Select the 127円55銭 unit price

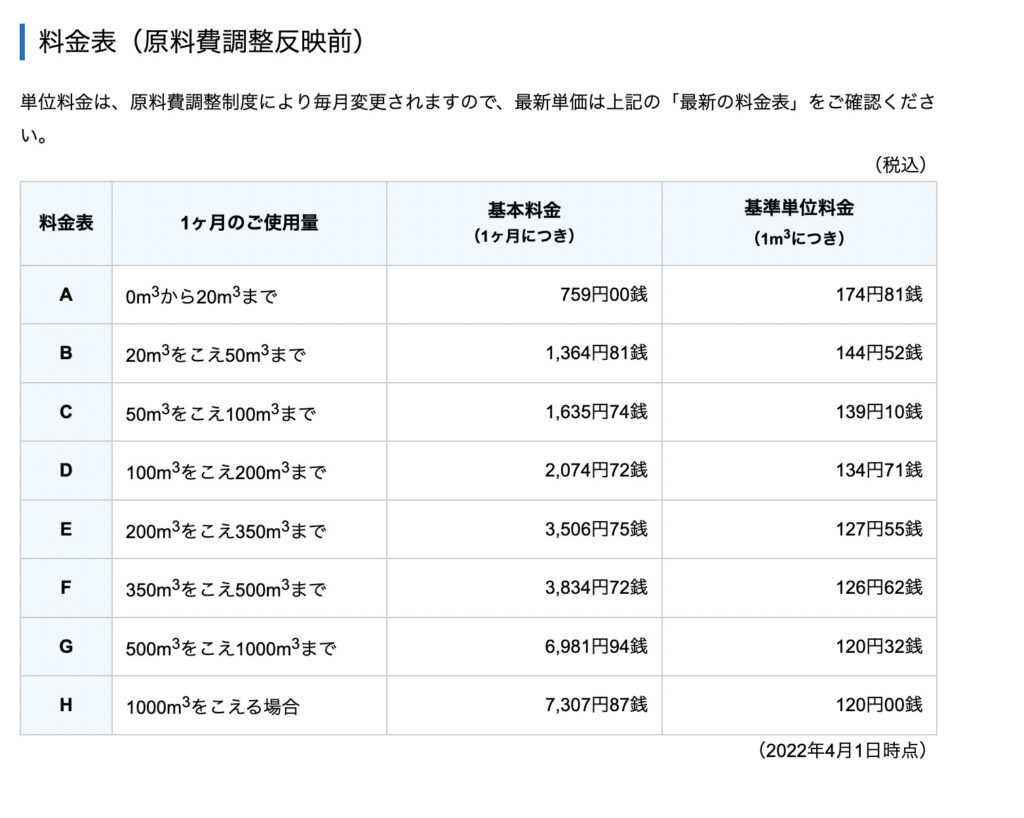879,529
